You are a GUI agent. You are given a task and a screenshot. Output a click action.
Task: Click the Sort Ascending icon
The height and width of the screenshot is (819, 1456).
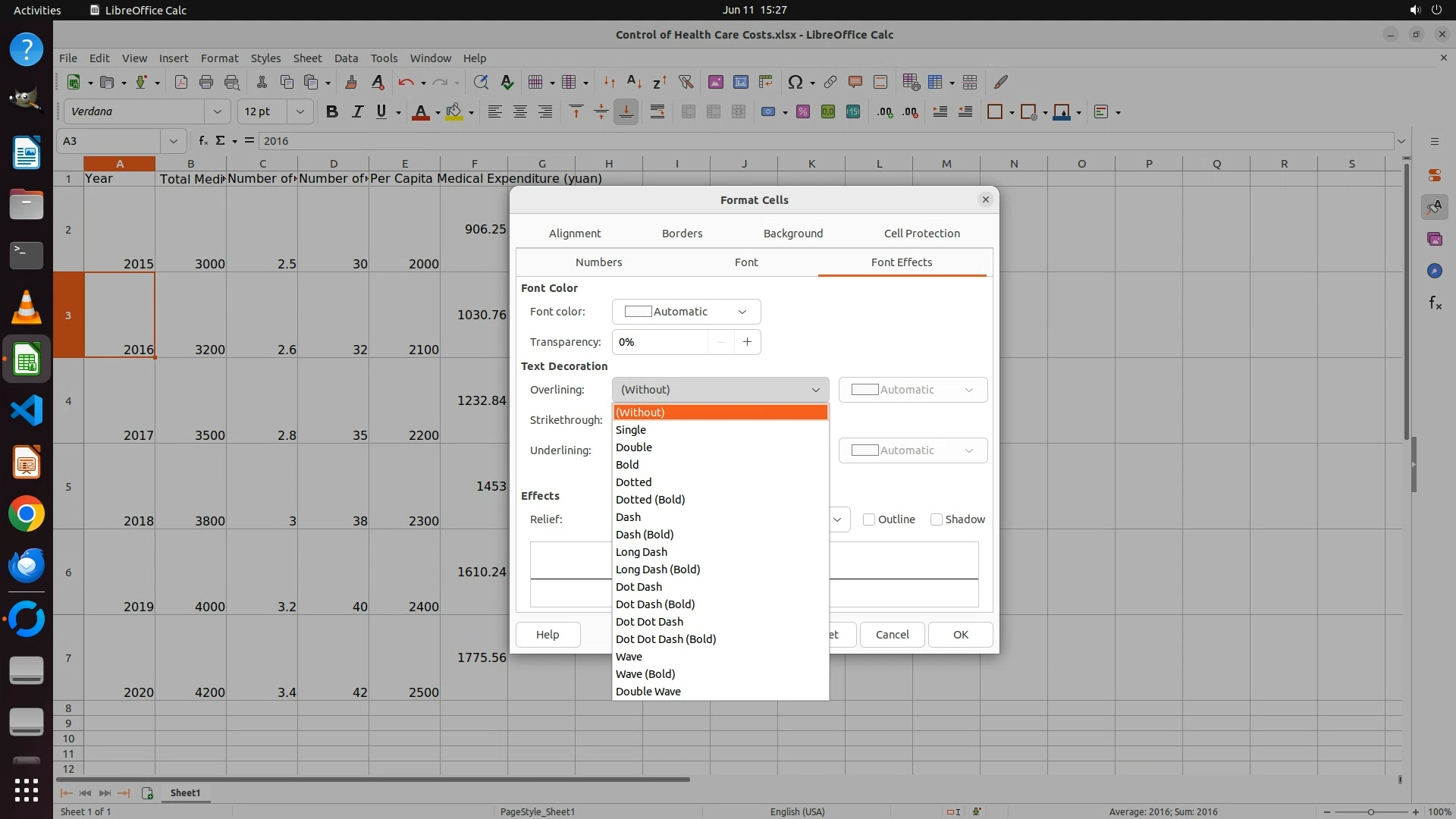point(635,82)
